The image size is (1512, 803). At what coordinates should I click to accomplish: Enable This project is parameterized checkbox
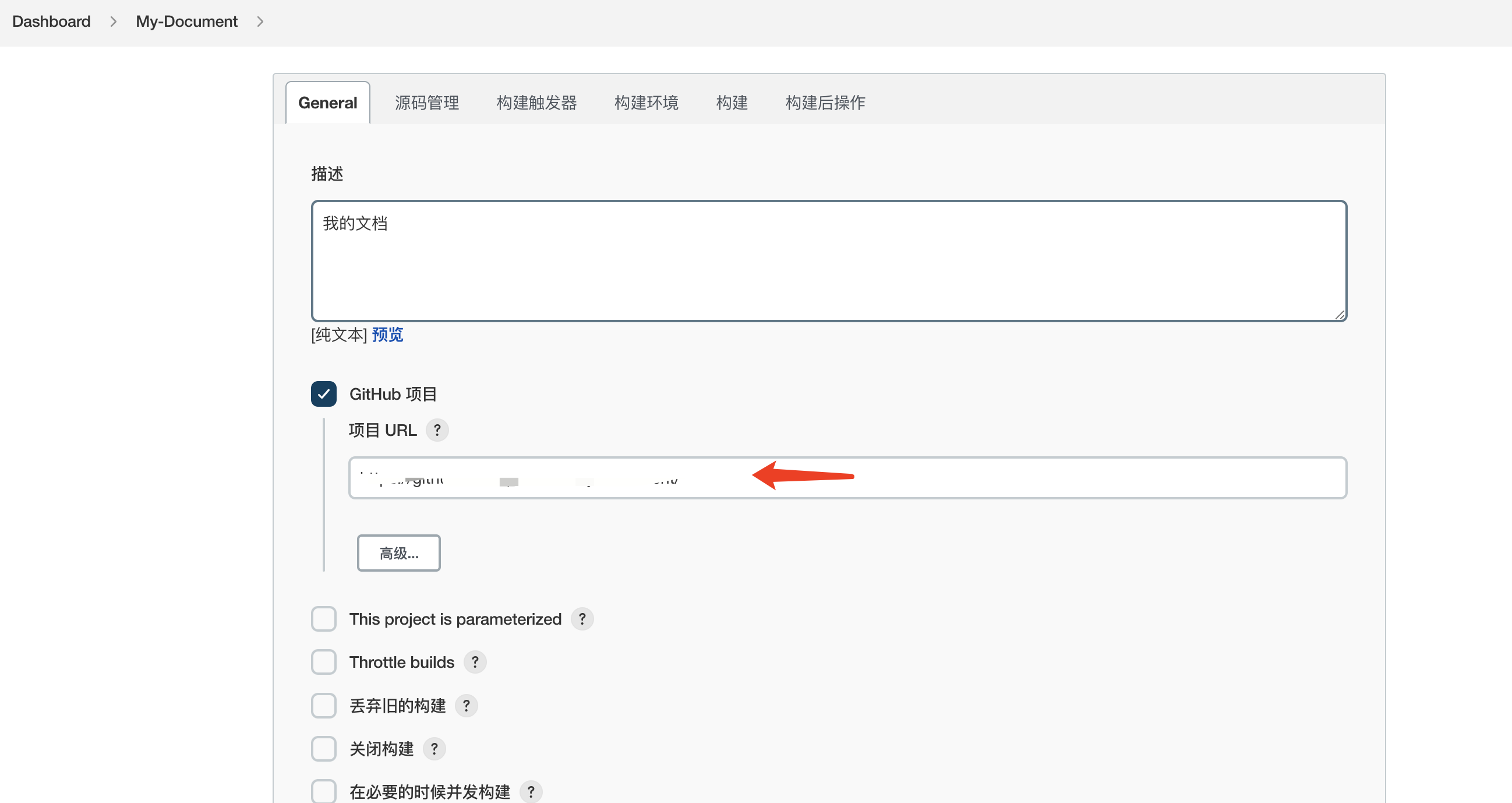[323, 619]
